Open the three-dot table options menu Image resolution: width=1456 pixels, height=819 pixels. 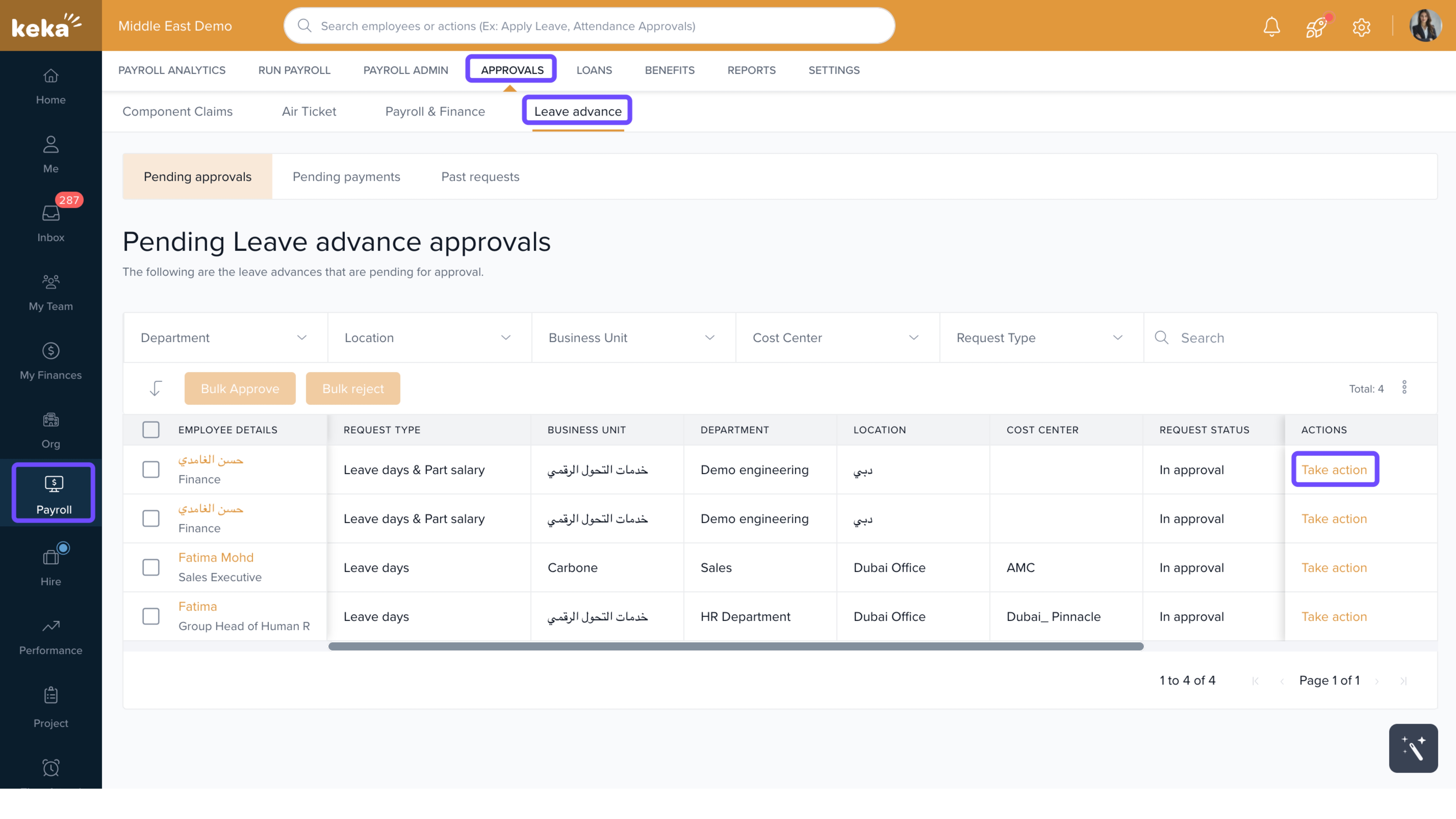click(x=1404, y=388)
